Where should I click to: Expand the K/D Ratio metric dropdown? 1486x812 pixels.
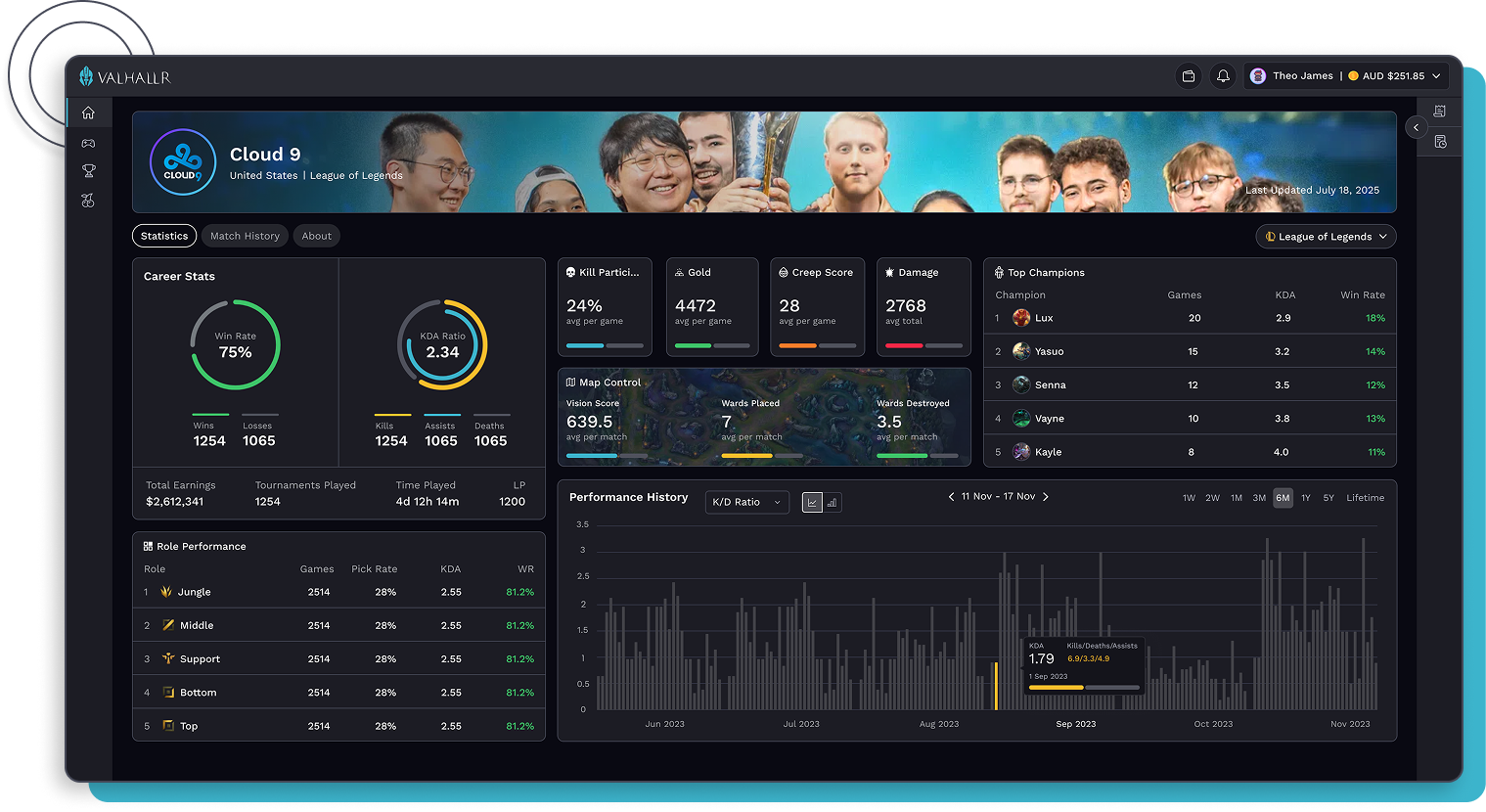click(x=746, y=502)
